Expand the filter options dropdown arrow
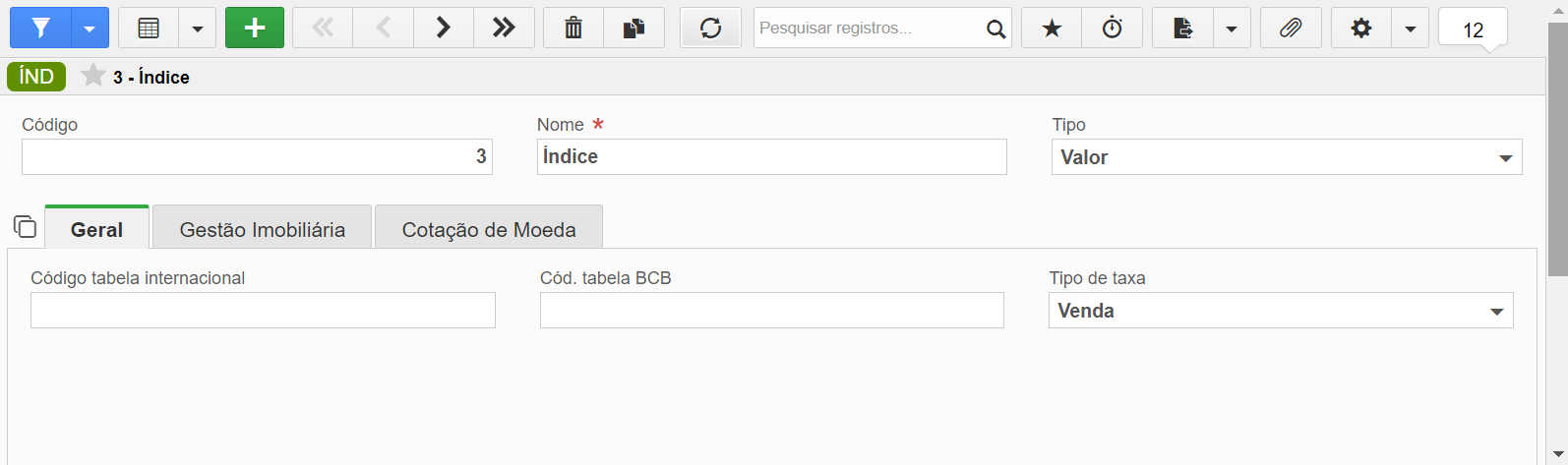The width and height of the screenshot is (1568, 465). [90, 29]
